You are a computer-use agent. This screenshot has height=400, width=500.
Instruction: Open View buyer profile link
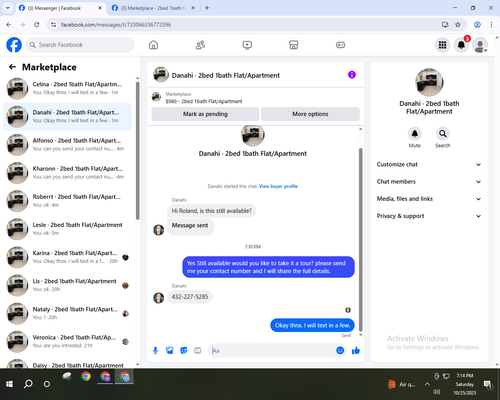(x=278, y=186)
